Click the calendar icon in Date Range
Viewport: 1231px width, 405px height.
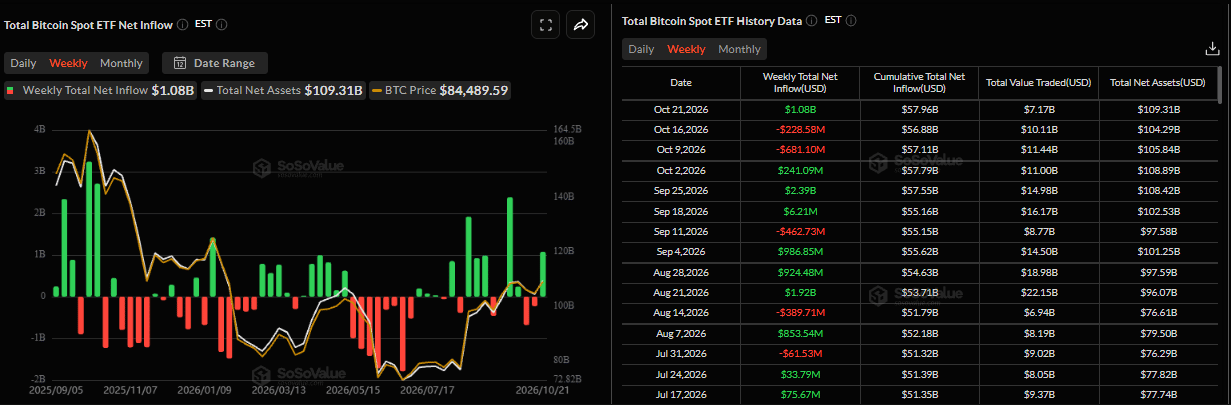coord(180,63)
